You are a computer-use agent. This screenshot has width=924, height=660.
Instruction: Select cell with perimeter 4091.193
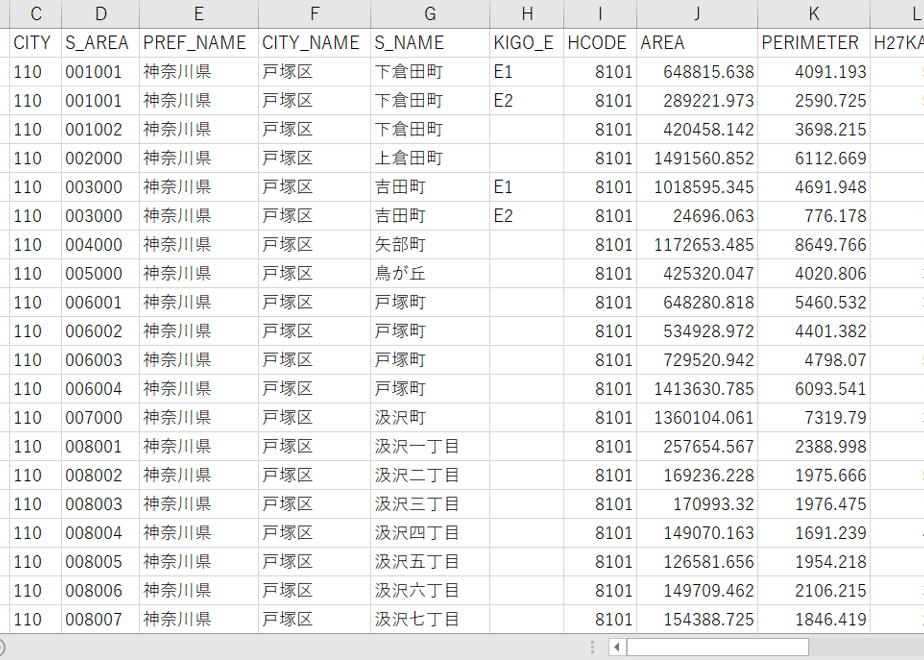coord(814,72)
